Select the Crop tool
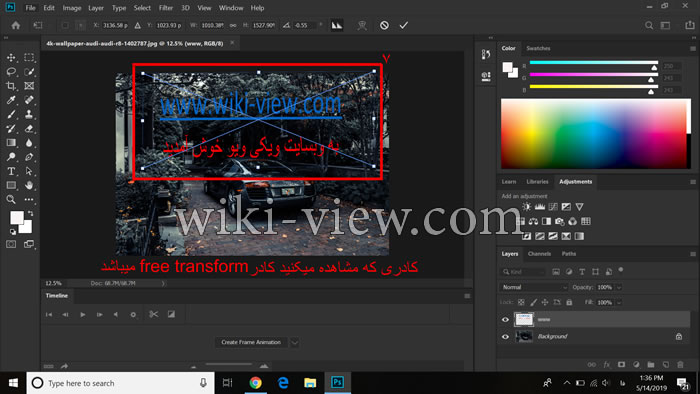The height and width of the screenshot is (394, 700). coord(11,86)
